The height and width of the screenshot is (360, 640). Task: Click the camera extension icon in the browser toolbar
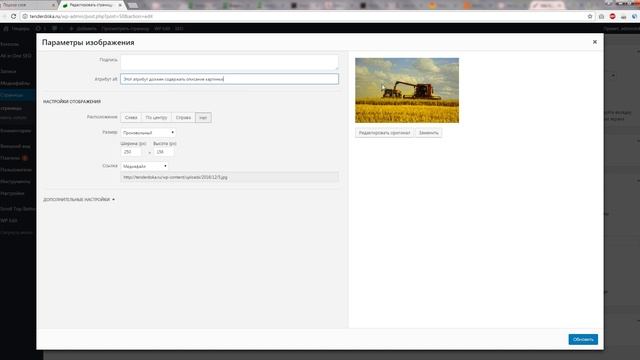[601, 16]
